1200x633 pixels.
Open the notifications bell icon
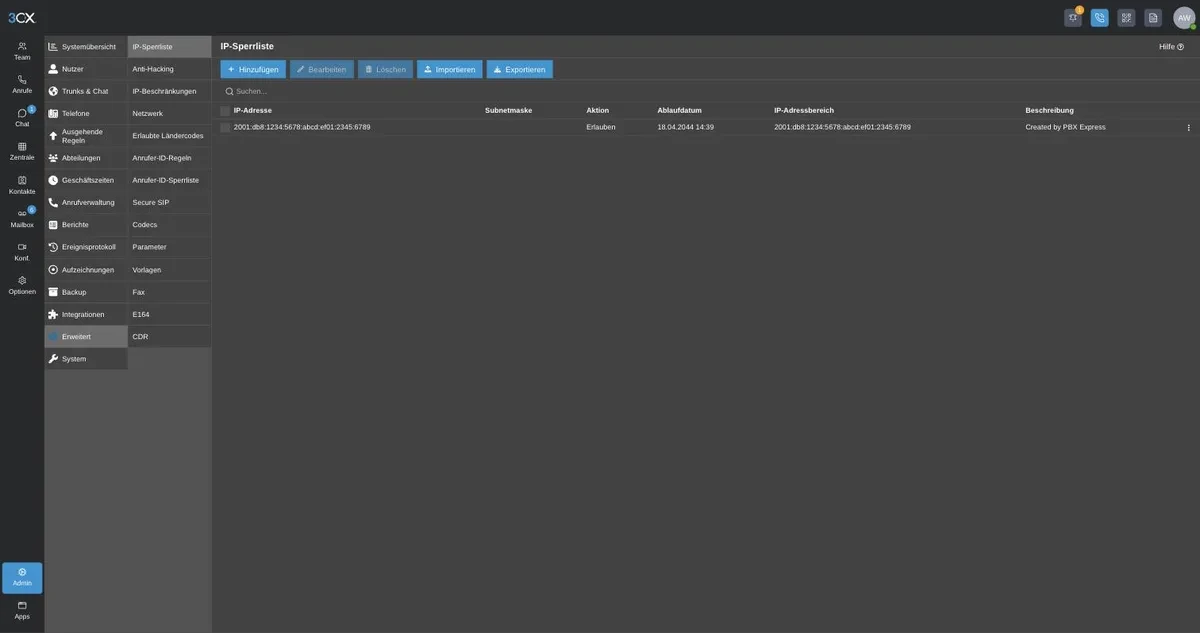coord(1073,17)
